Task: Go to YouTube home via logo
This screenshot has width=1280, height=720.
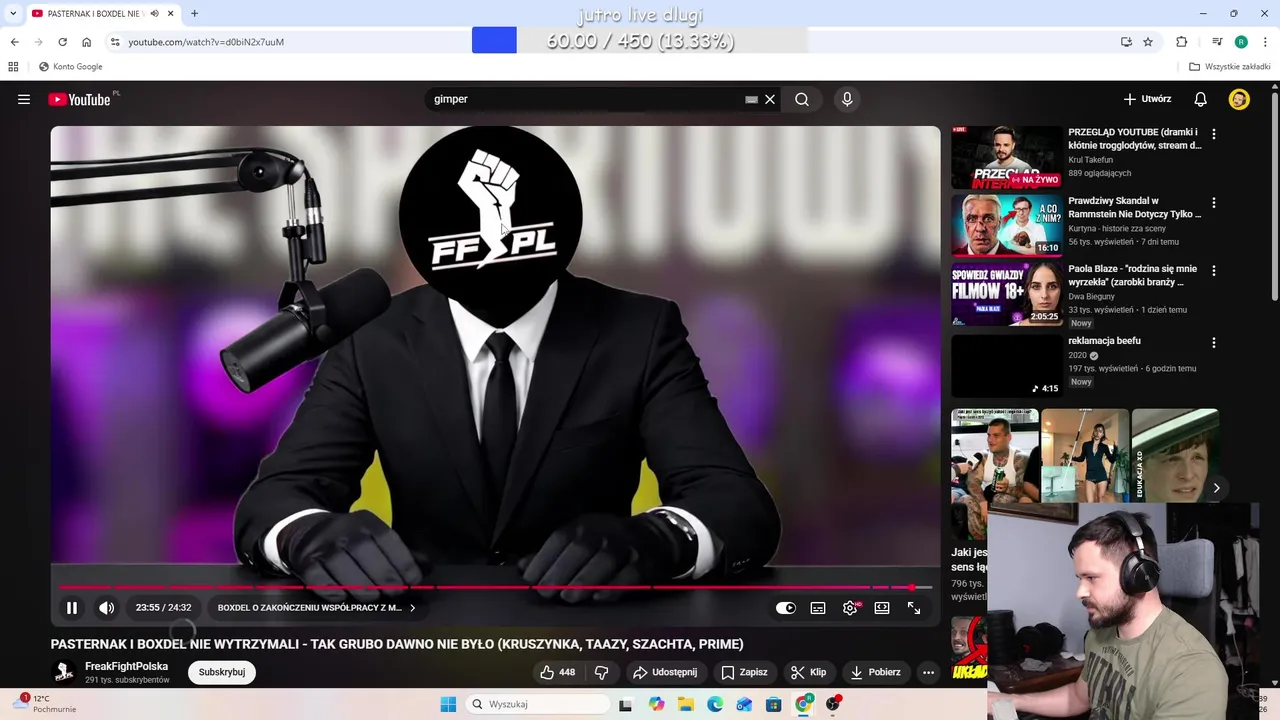Action: tap(79, 99)
